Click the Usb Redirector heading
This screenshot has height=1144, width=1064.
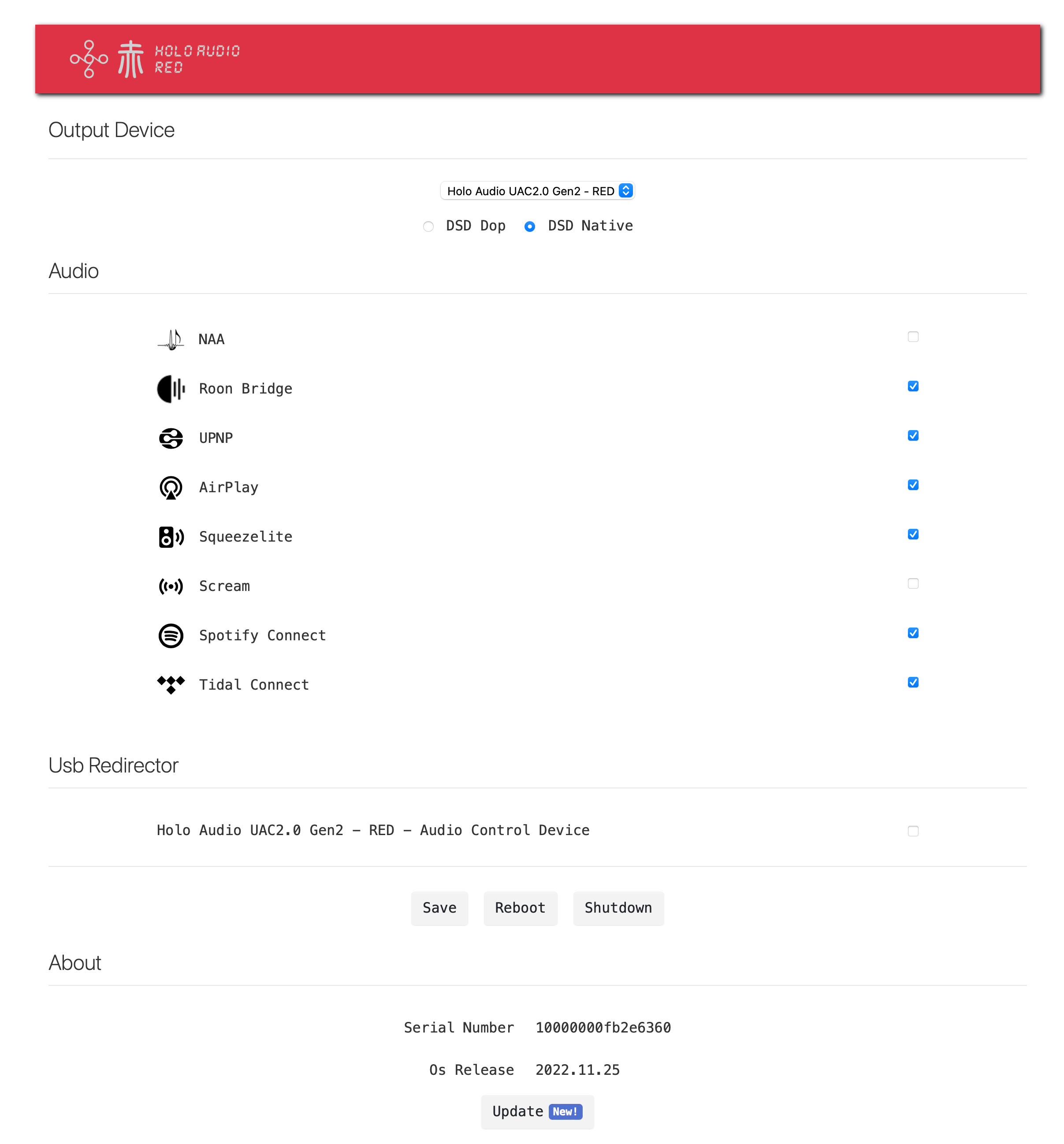coord(113,765)
